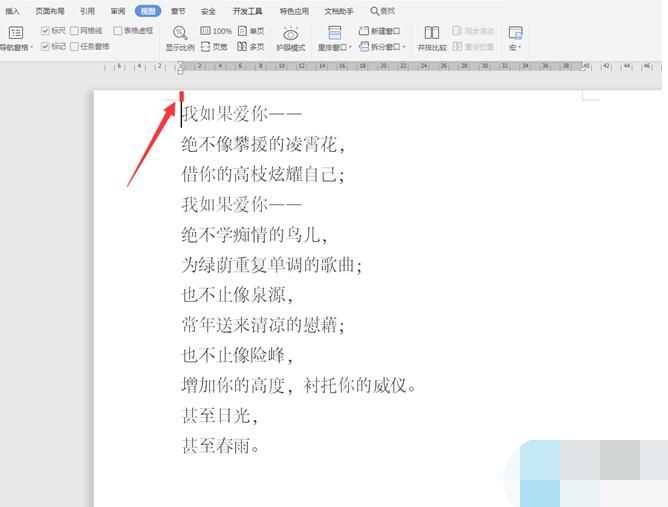
Task: Click the 显示比例 zoom magnifier icon
Action: [180, 33]
